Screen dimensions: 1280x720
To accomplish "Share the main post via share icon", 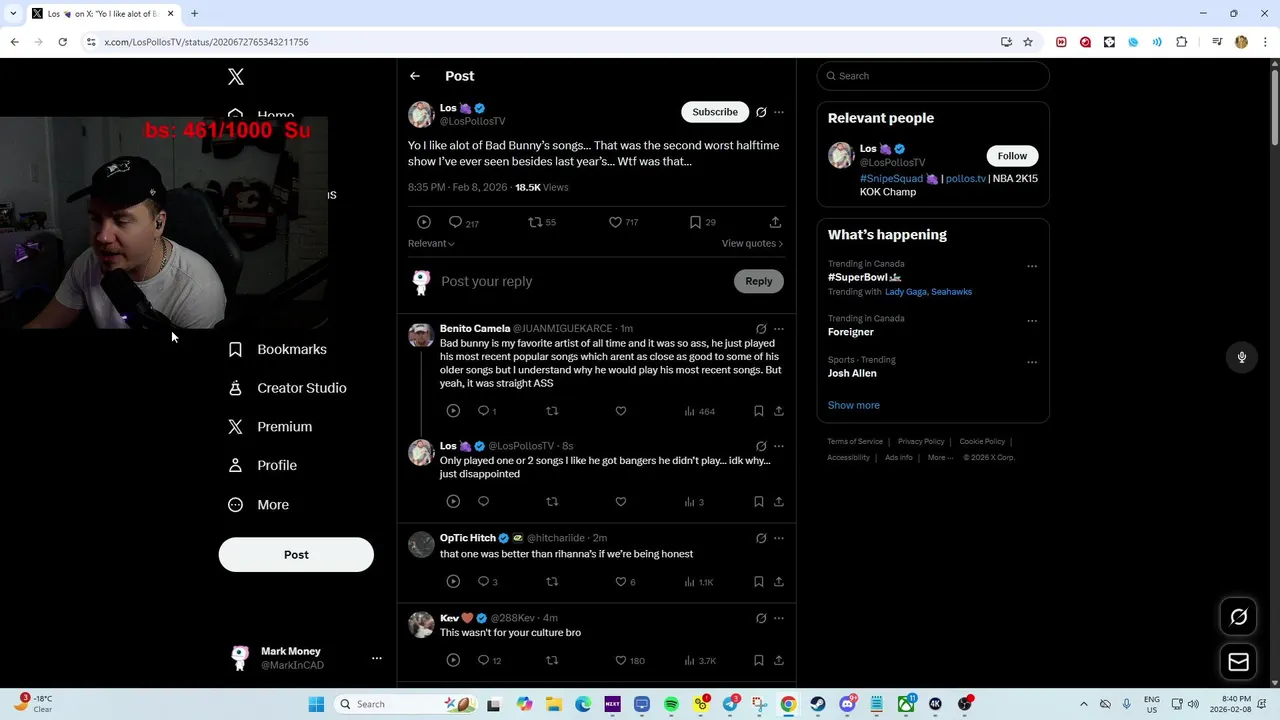I will 775,222.
